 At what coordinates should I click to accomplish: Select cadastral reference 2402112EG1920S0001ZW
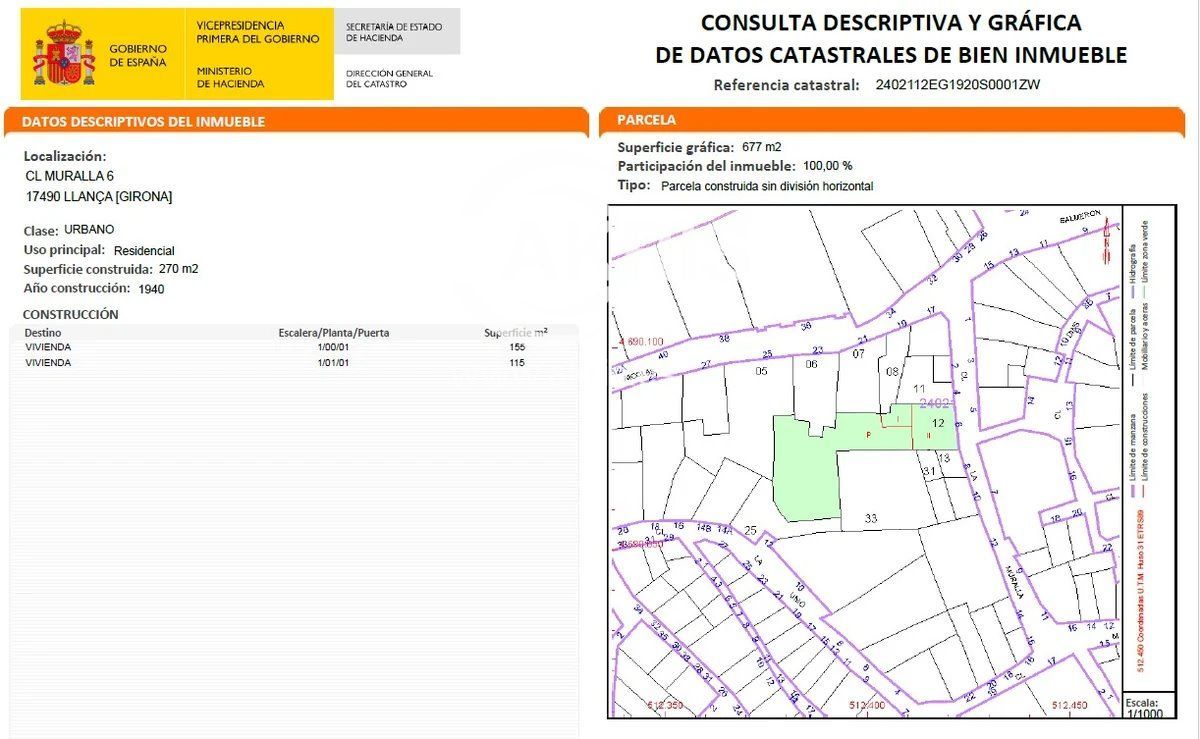(957, 85)
